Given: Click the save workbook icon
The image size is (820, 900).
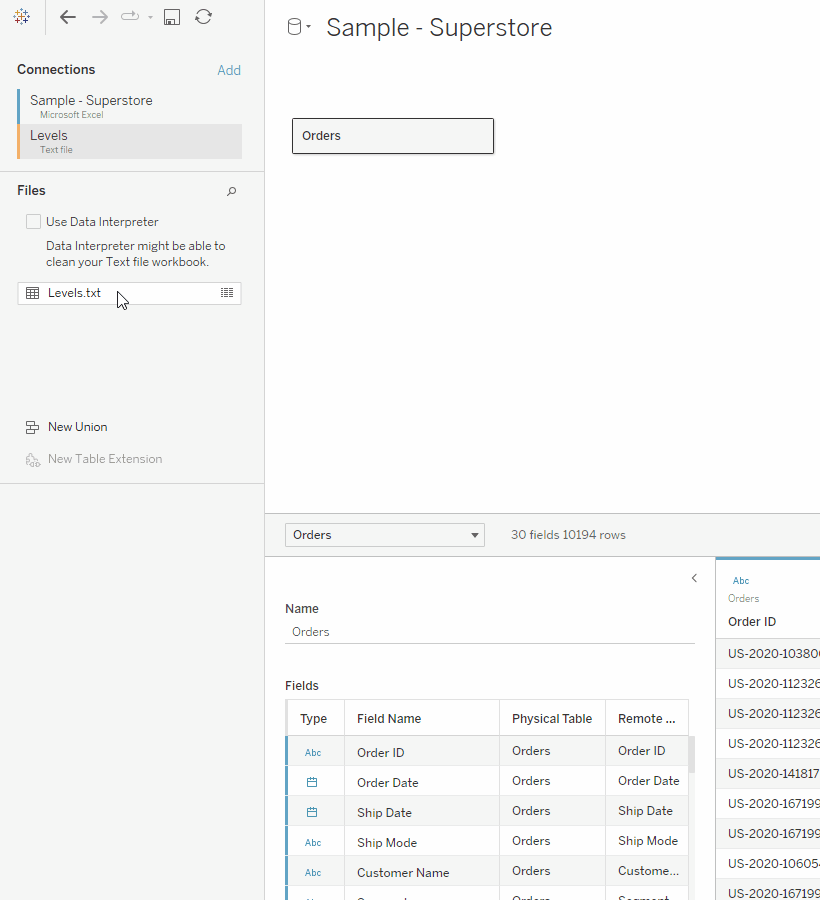Looking at the screenshot, I should [x=171, y=16].
